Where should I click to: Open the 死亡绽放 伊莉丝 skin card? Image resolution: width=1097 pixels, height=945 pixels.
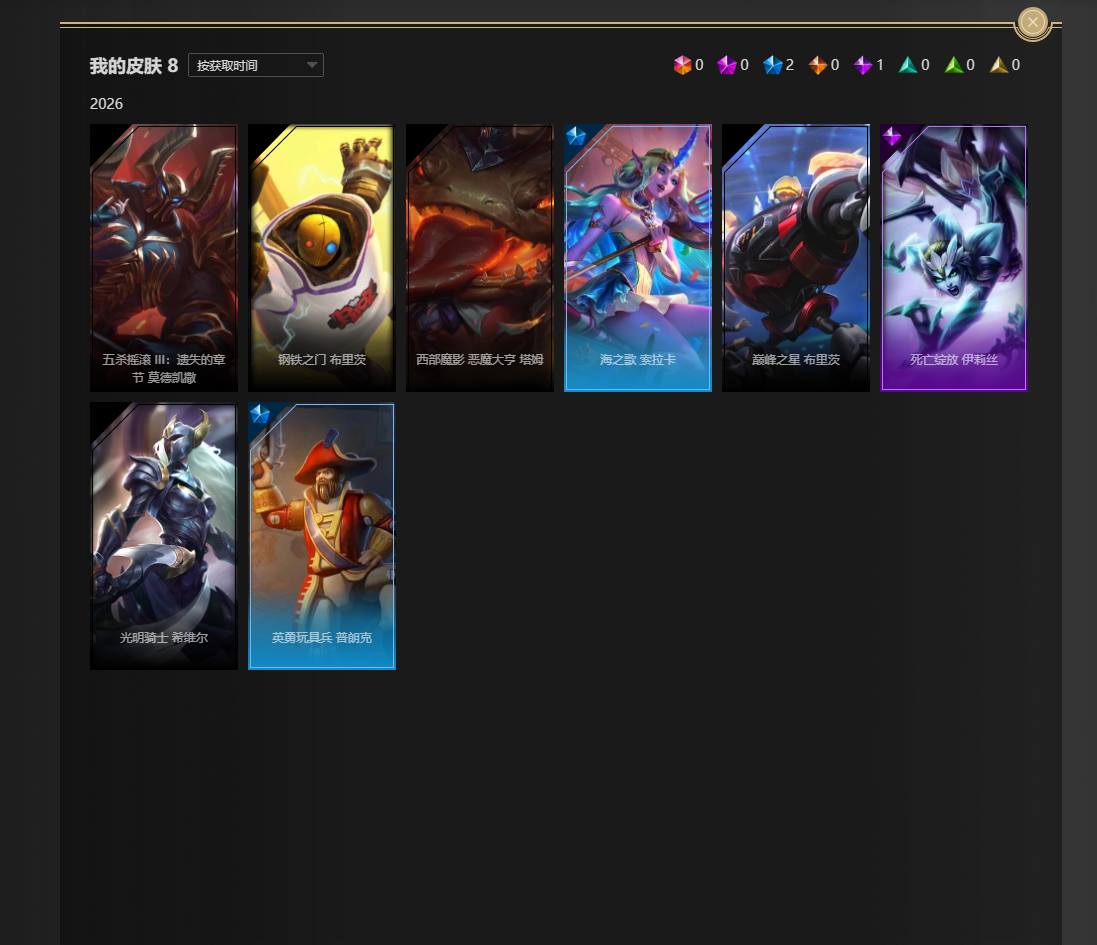pos(954,257)
